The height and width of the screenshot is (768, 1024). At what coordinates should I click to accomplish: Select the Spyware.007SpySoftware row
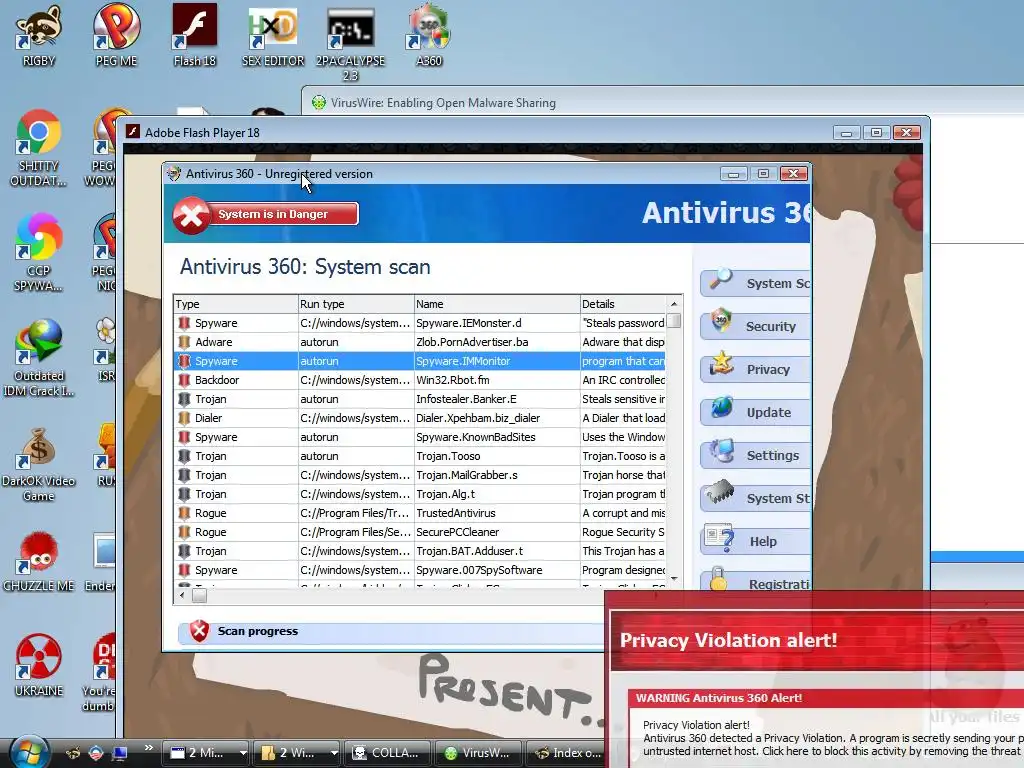click(x=420, y=570)
